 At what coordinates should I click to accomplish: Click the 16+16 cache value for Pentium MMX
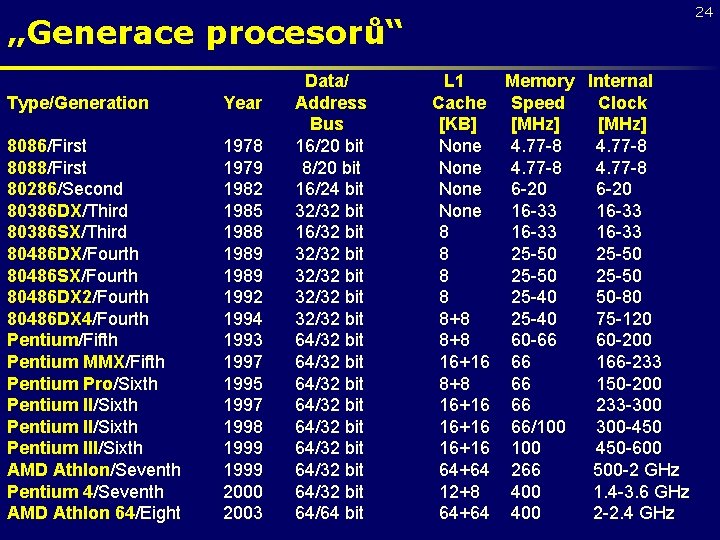click(464, 362)
